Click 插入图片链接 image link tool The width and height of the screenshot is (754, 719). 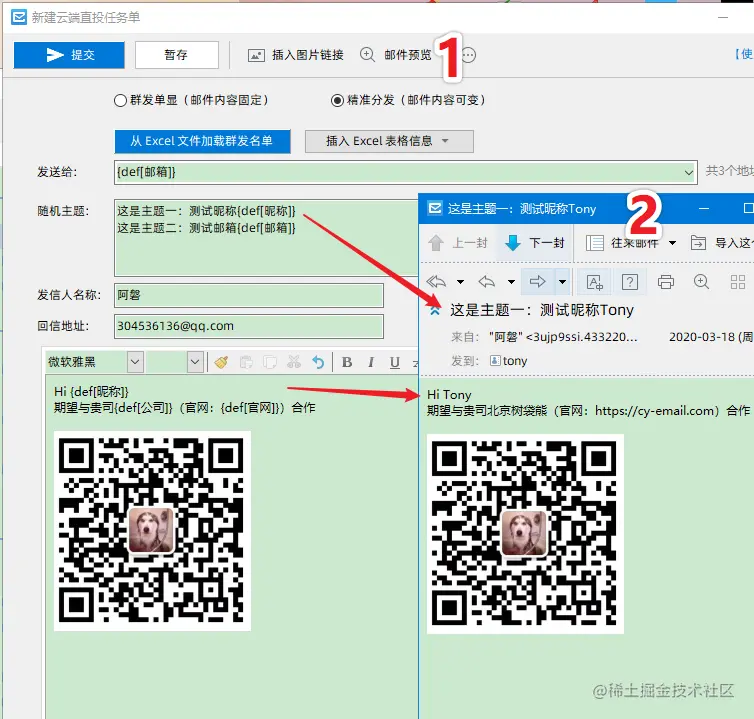click(x=307, y=55)
